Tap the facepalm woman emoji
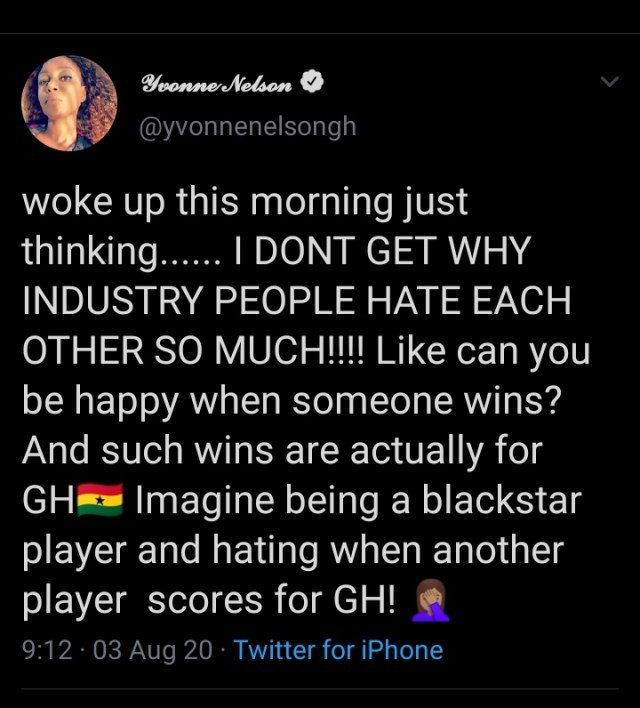 pyautogui.click(x=431, y=600)
